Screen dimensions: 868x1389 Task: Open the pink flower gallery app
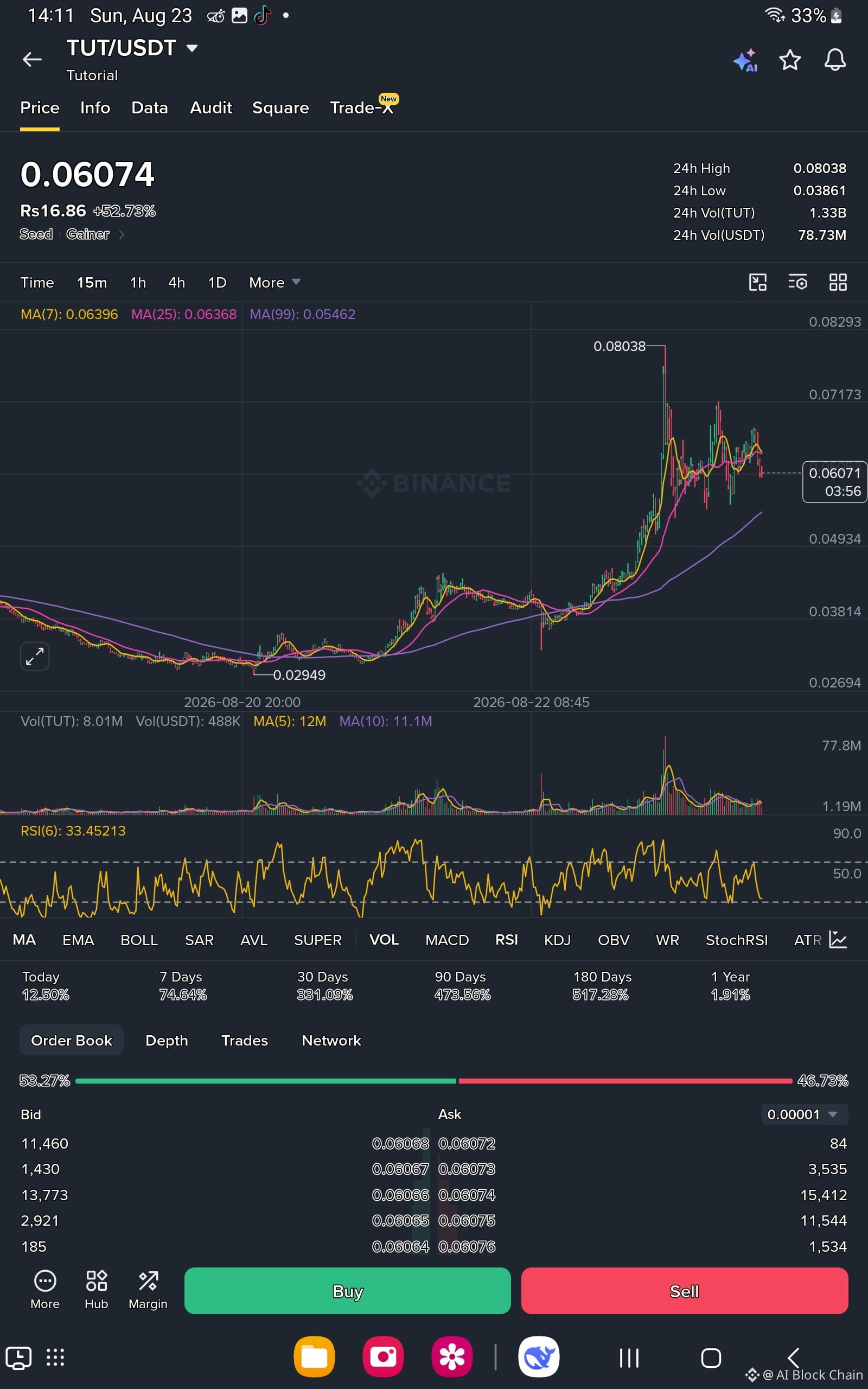click(452, 1357)
